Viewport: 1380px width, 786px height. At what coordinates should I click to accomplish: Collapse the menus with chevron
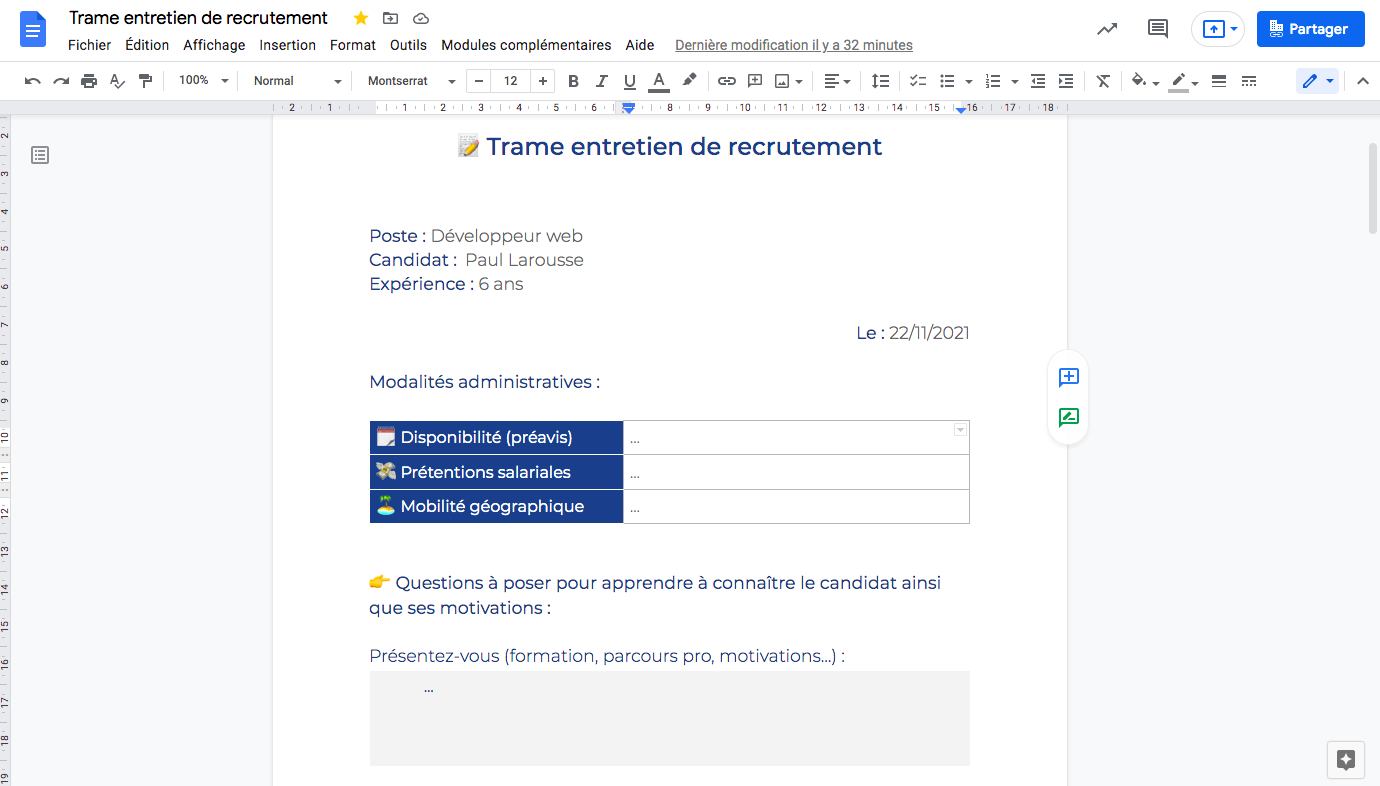pyautogui.click(x=1362, y=81)
